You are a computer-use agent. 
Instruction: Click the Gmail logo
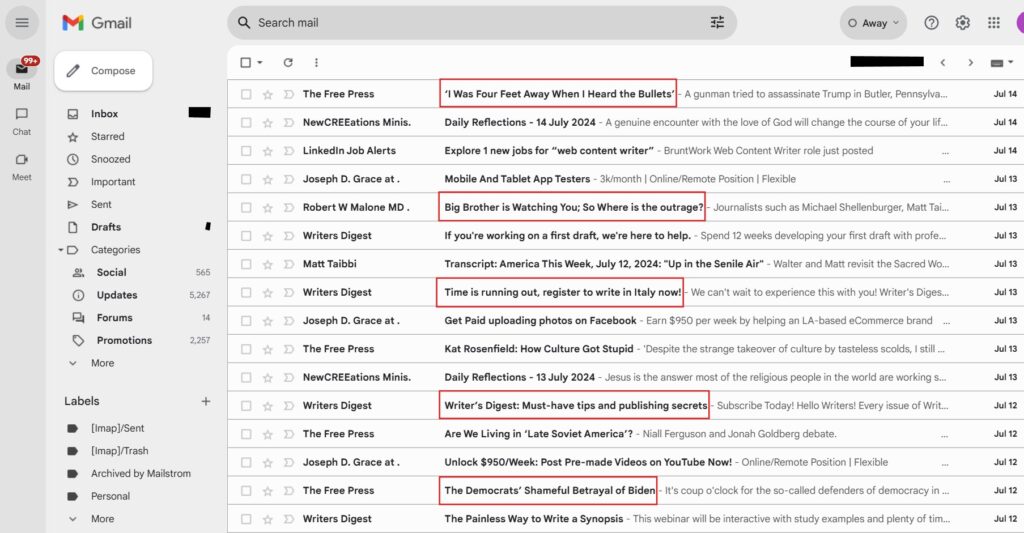pos(97,23)
